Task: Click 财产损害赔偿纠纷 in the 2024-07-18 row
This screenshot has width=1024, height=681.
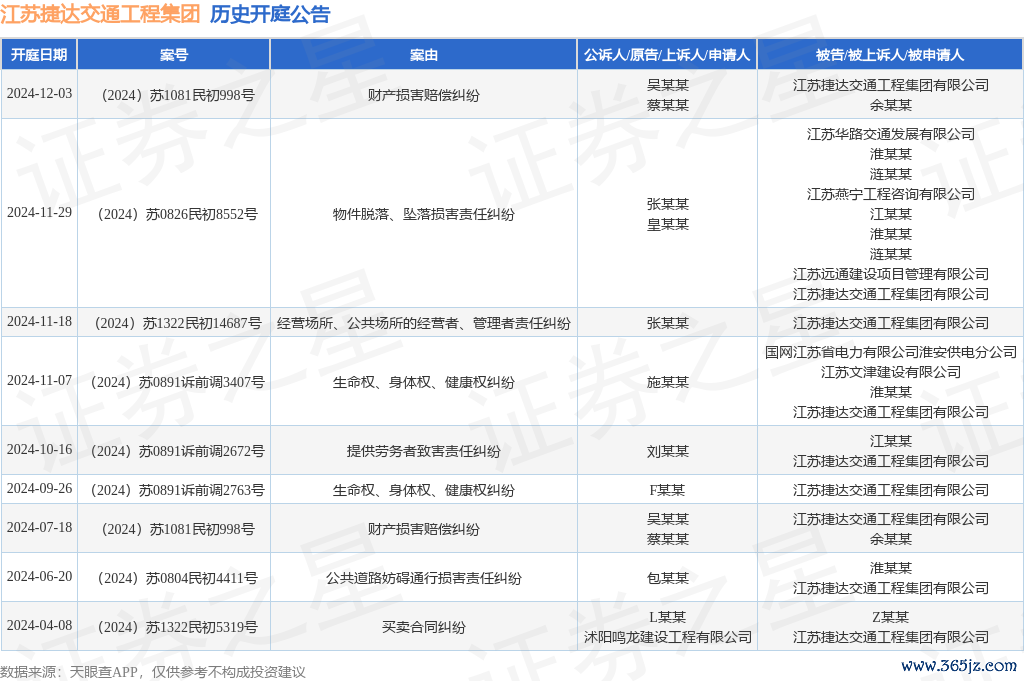Action: [424, 529]
